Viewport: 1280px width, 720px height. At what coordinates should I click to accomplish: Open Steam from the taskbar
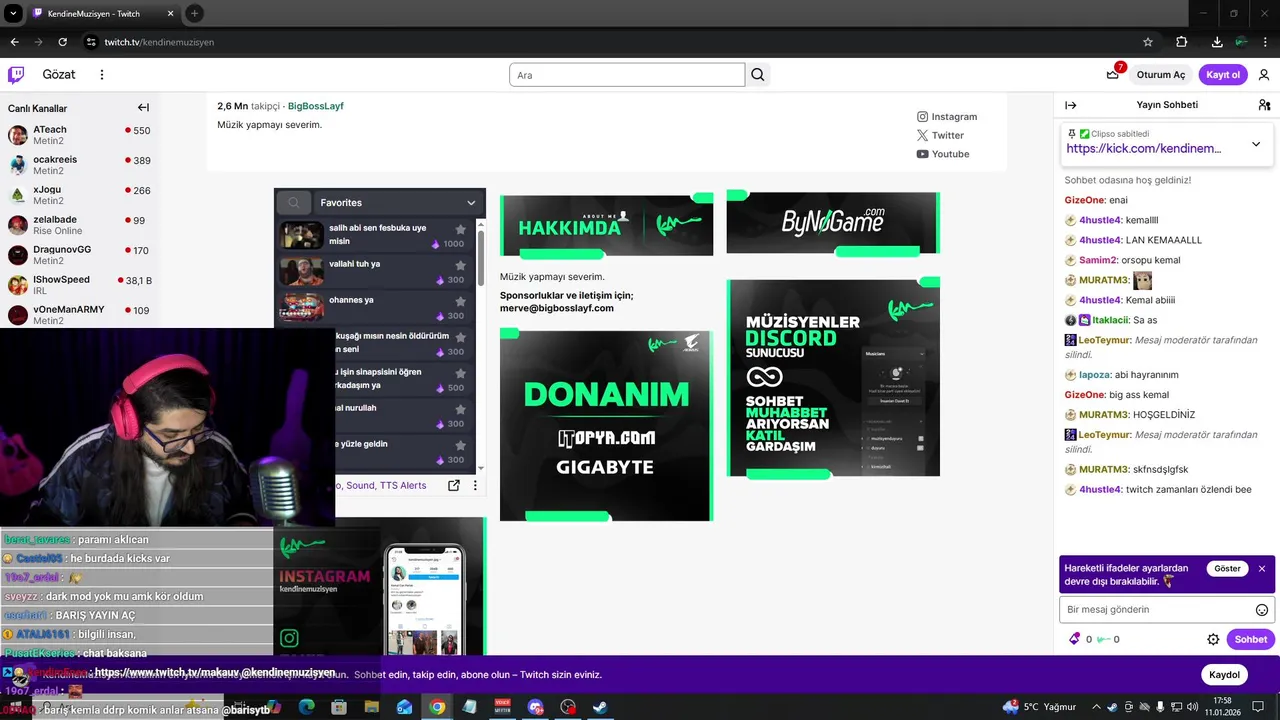(x=600, y=707)
